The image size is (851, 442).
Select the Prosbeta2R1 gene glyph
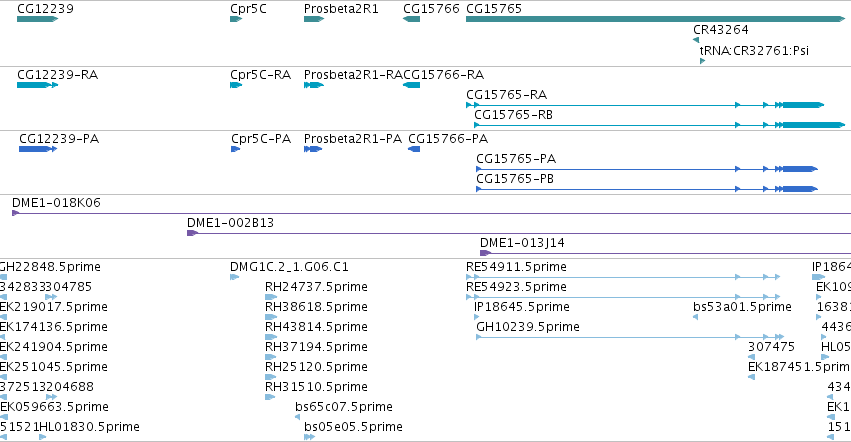314,19
